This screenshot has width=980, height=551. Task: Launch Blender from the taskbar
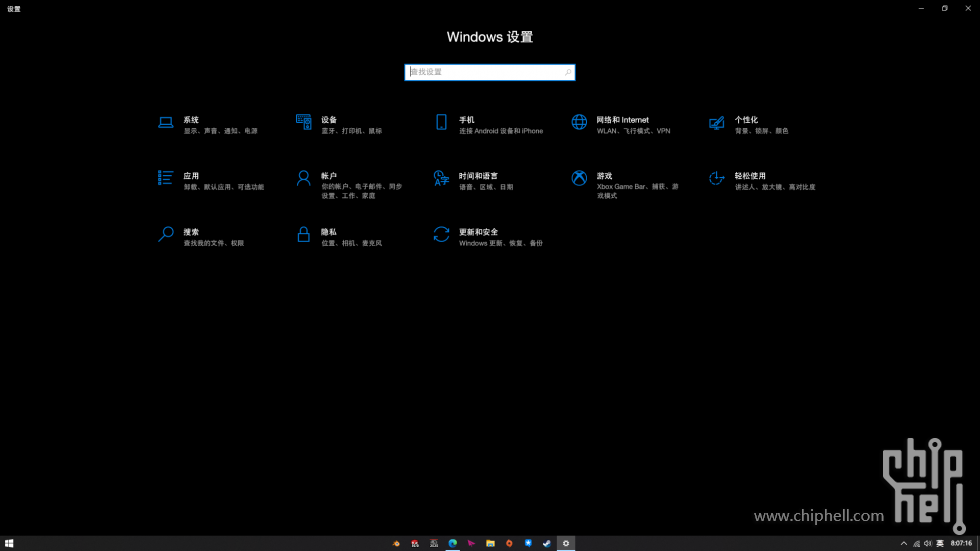pyautogui.click(x=396, y=544)
